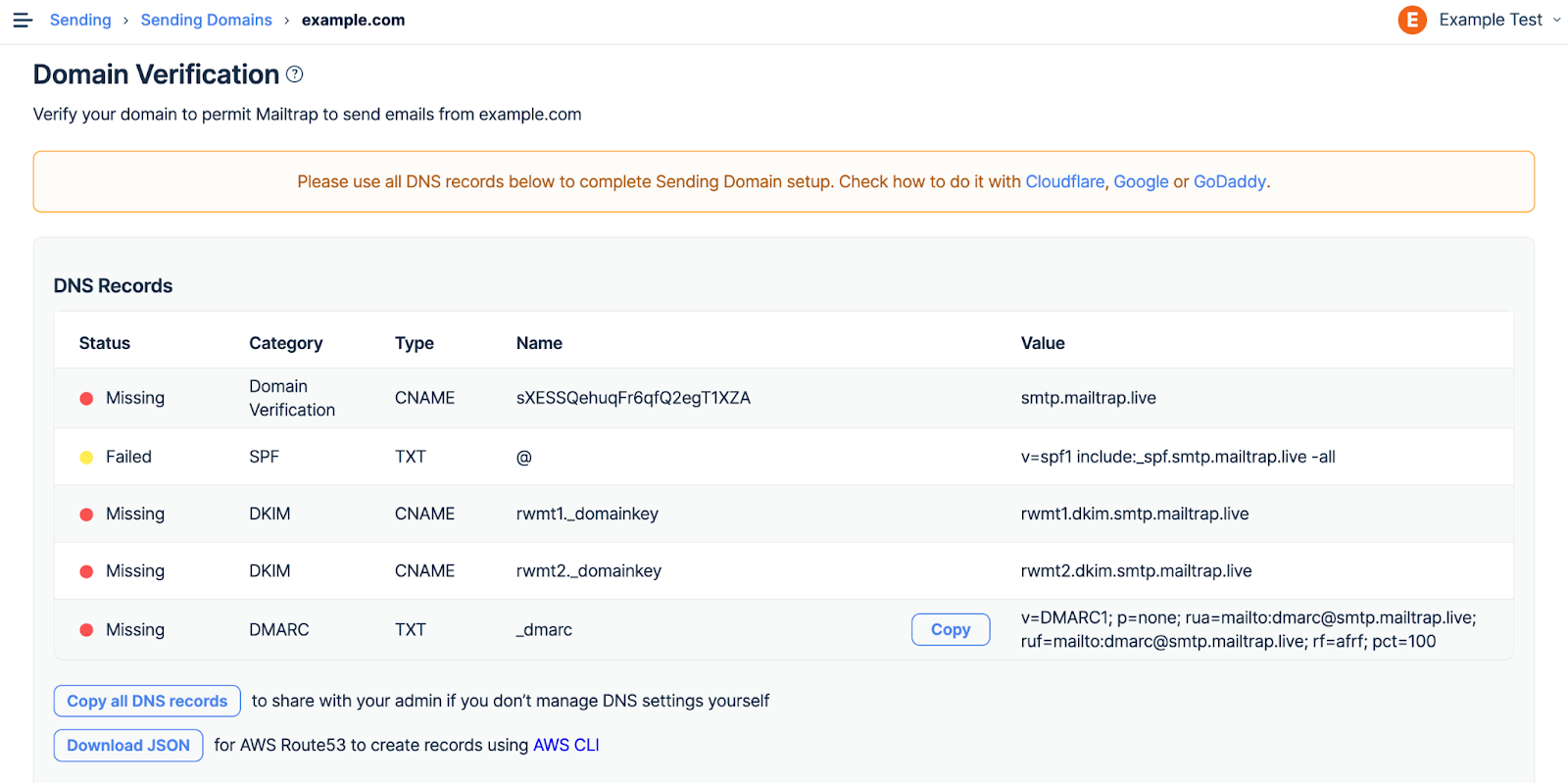1568x783 pixels.
Task: Click the sXESSQehuqFr6qfQ2egT1XZA record name
Action: 633,398
